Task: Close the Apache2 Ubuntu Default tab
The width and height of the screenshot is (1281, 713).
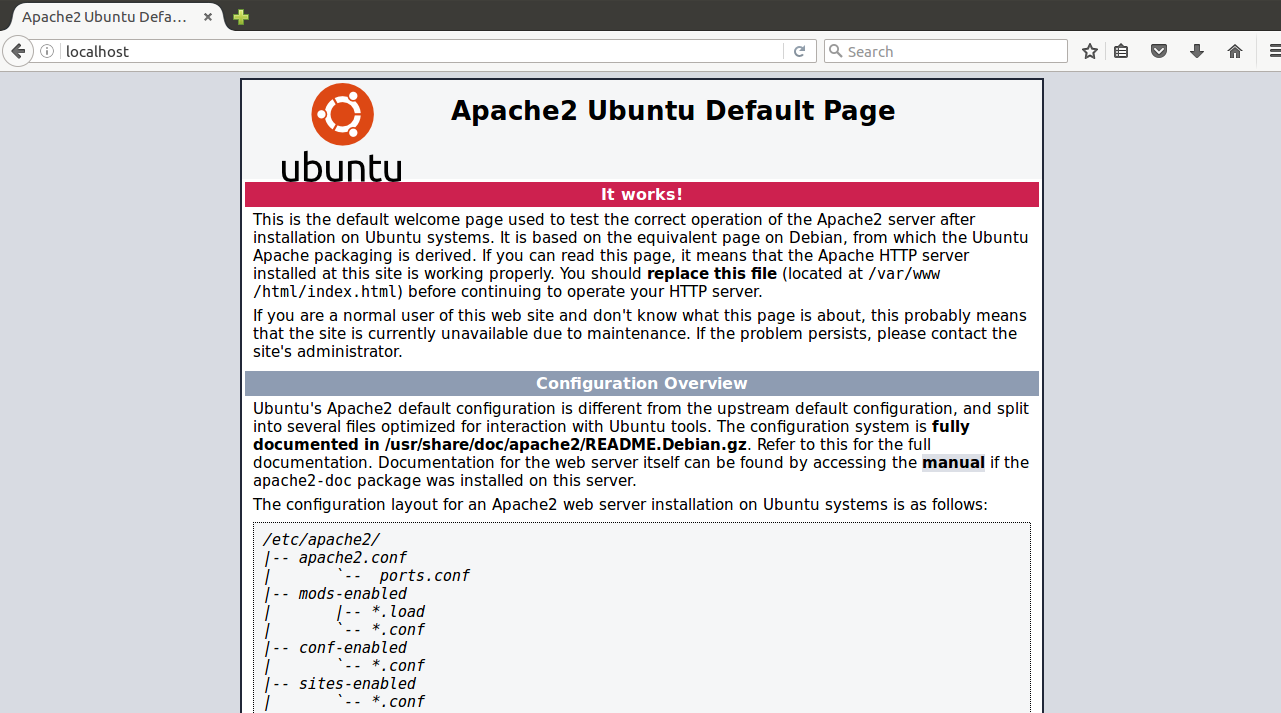Action: click(209, 17)
